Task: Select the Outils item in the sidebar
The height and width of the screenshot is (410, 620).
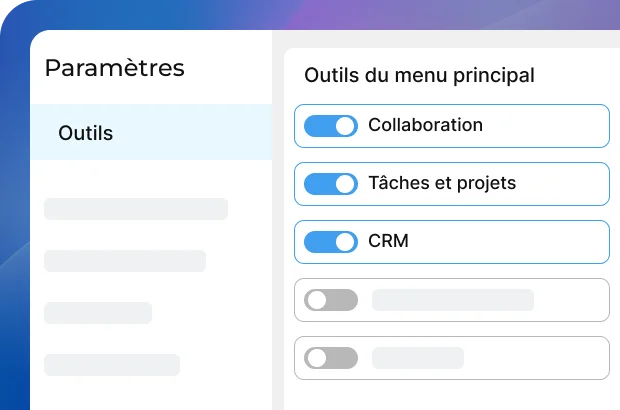Action: point(86,133)
